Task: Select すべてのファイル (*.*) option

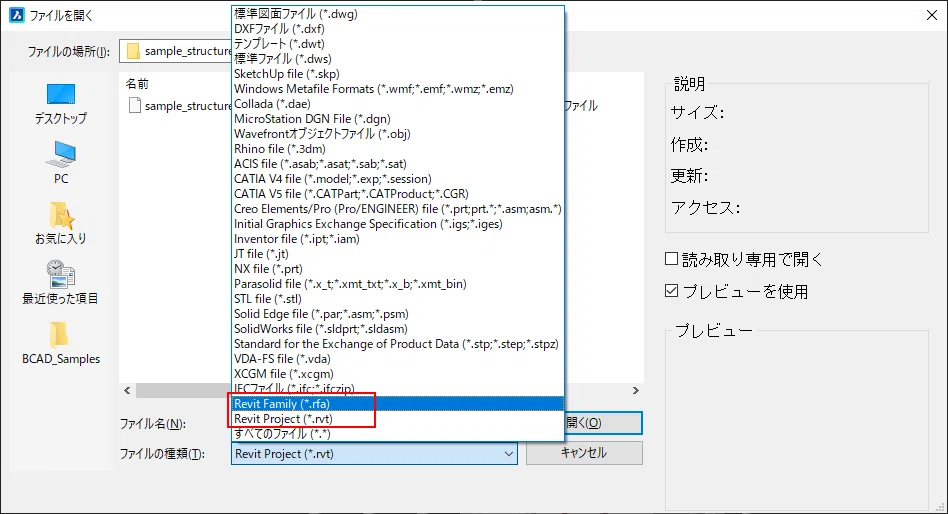Action: pos(398,434)
